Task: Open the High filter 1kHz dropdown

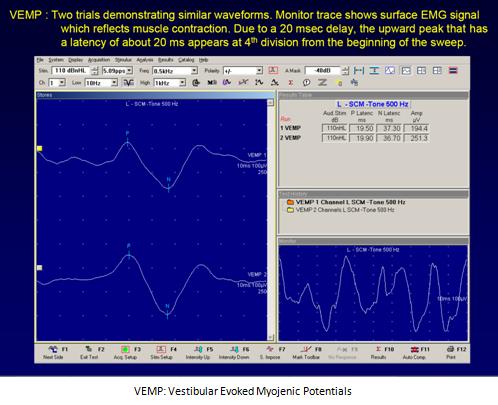Action: click(182, 83)
